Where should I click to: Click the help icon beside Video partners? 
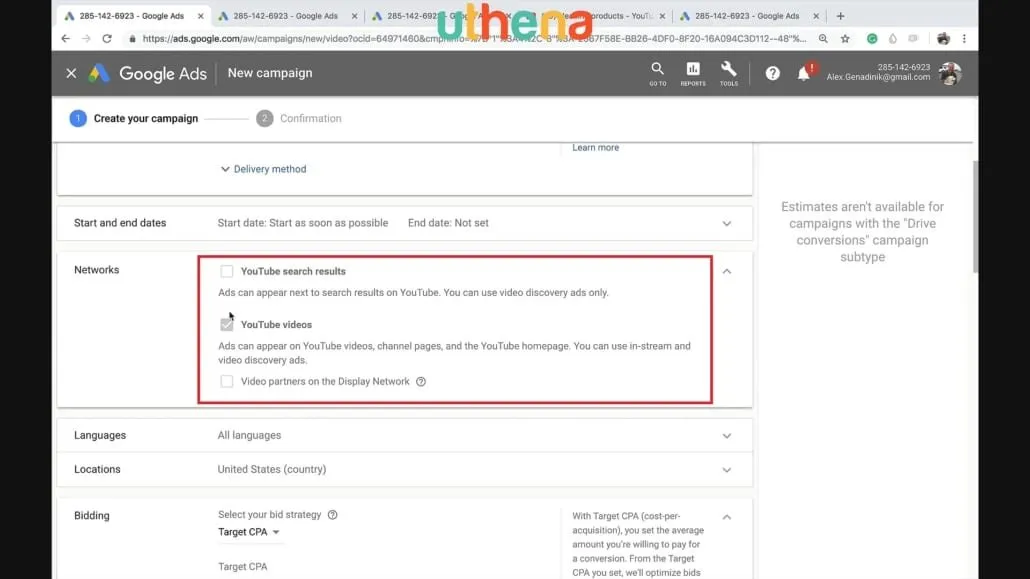421,381
